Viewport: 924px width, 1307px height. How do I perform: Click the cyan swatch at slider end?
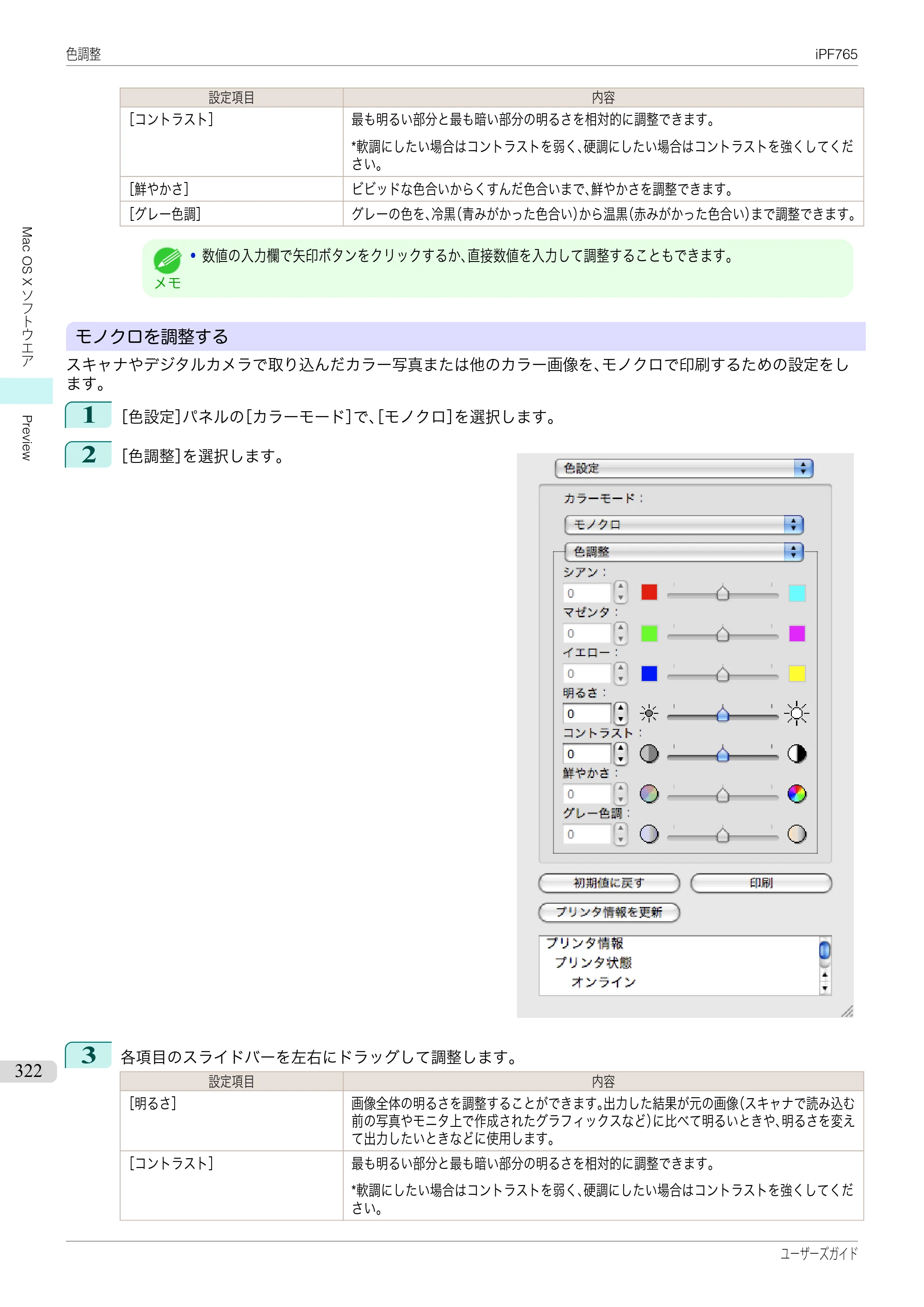pos(796,593)
